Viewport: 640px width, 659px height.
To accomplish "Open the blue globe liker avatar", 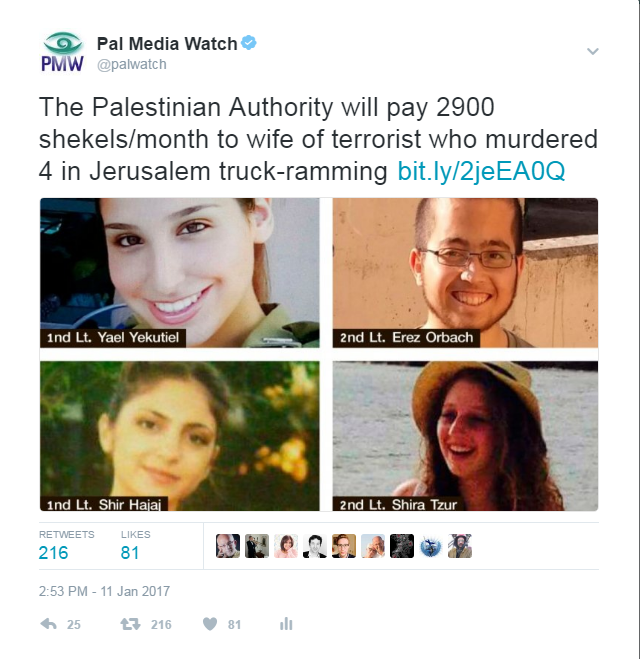I will 431,546.
